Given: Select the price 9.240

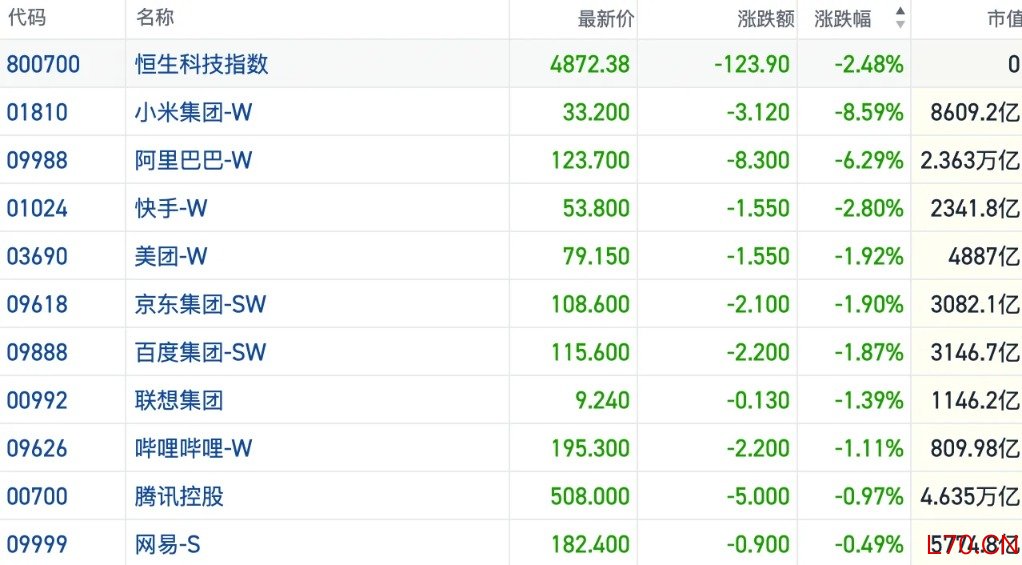Looking at the screenshot, I should pyautogui.click(x=602, y=400).
